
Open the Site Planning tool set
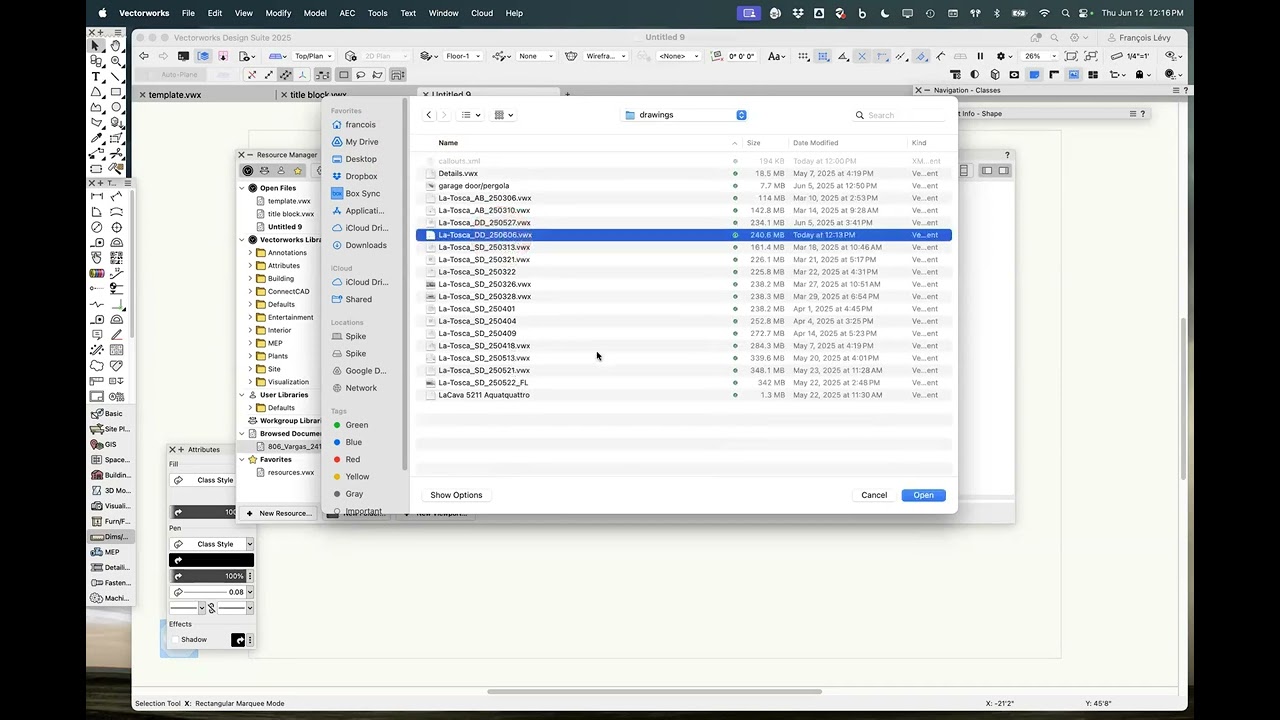[x=110, y=429]
